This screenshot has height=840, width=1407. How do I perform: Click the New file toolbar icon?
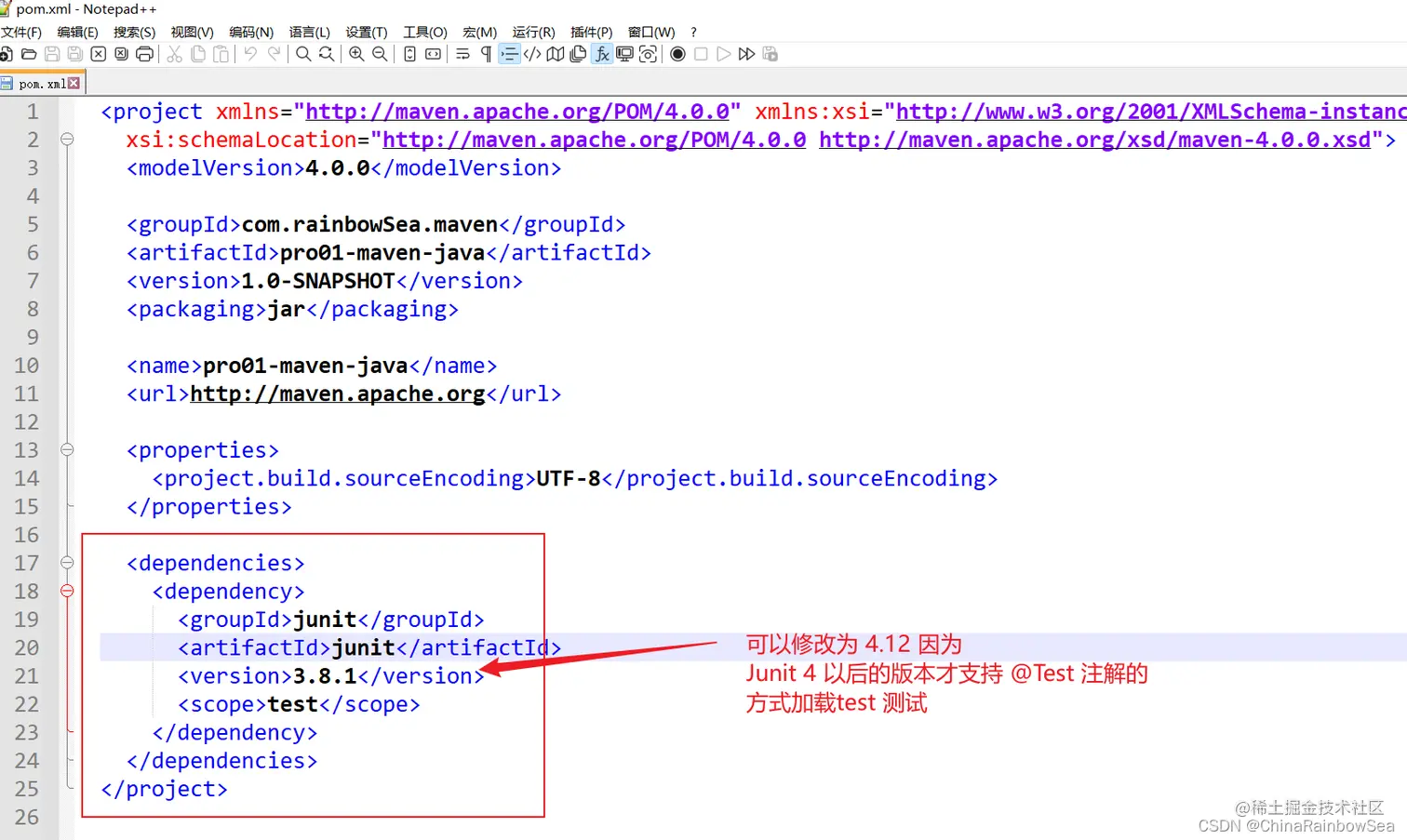[6, 54]
